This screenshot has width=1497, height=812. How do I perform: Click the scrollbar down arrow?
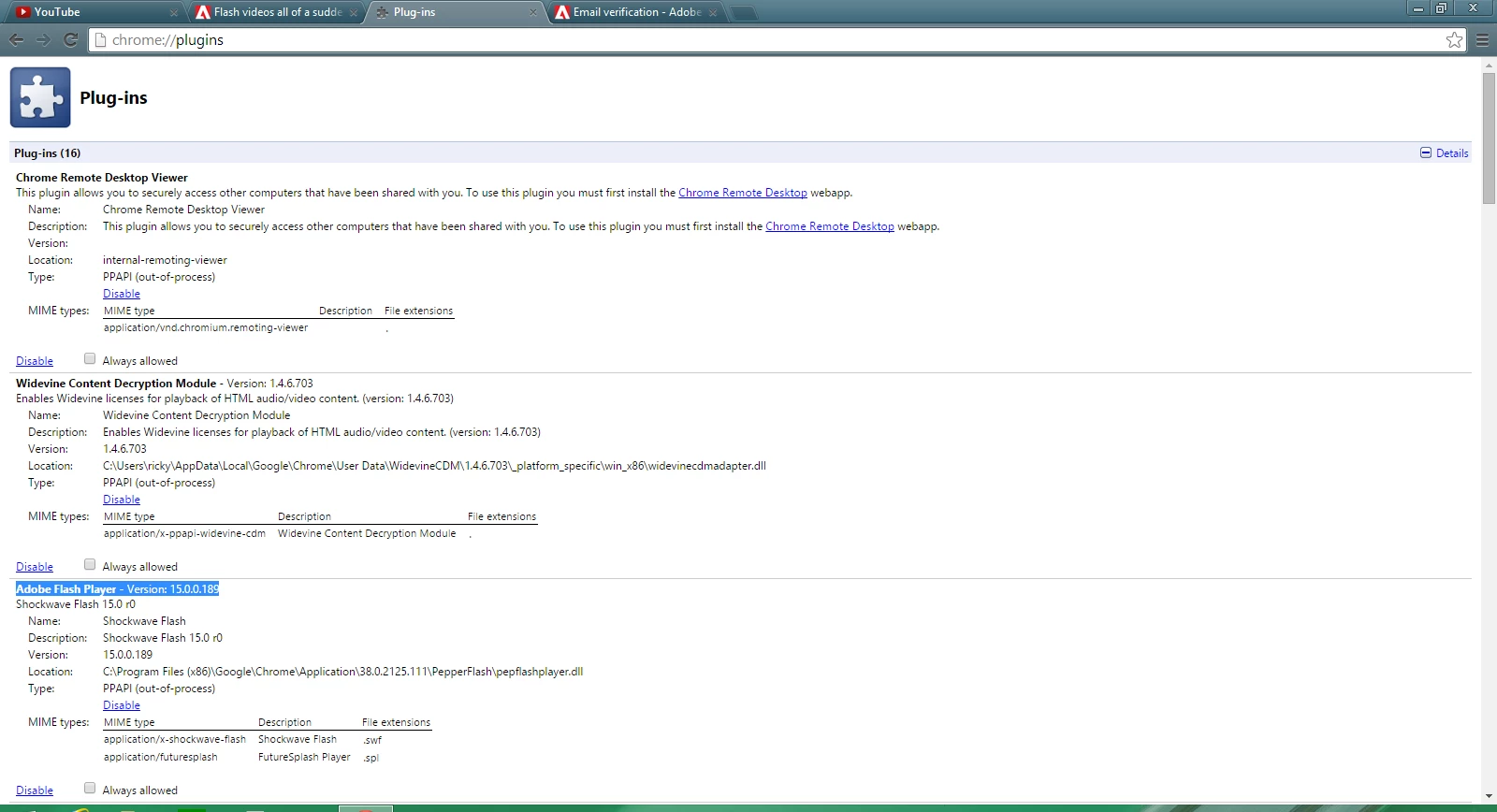(1489, 796)
